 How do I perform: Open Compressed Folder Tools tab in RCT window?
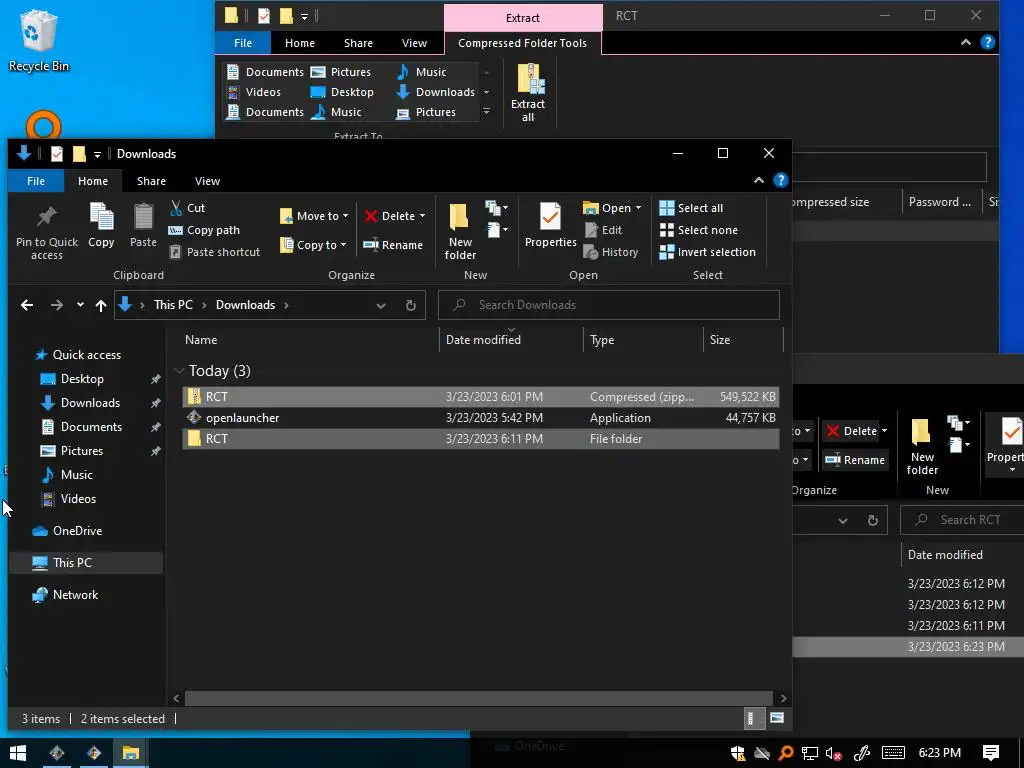coord(522,43)
